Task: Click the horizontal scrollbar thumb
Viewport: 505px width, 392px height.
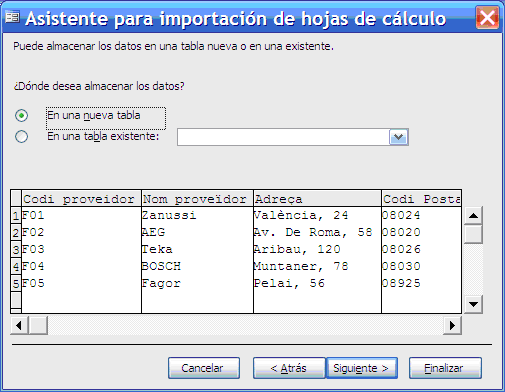Action: pyautogui.click(x=38, y=325)
